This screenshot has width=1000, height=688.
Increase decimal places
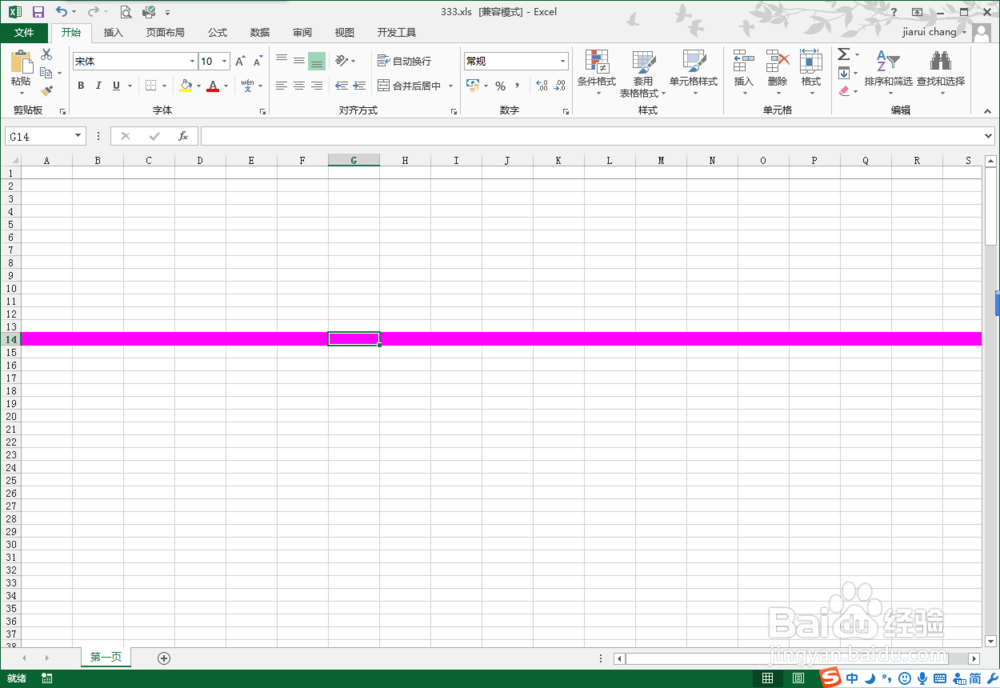(541, 85)
